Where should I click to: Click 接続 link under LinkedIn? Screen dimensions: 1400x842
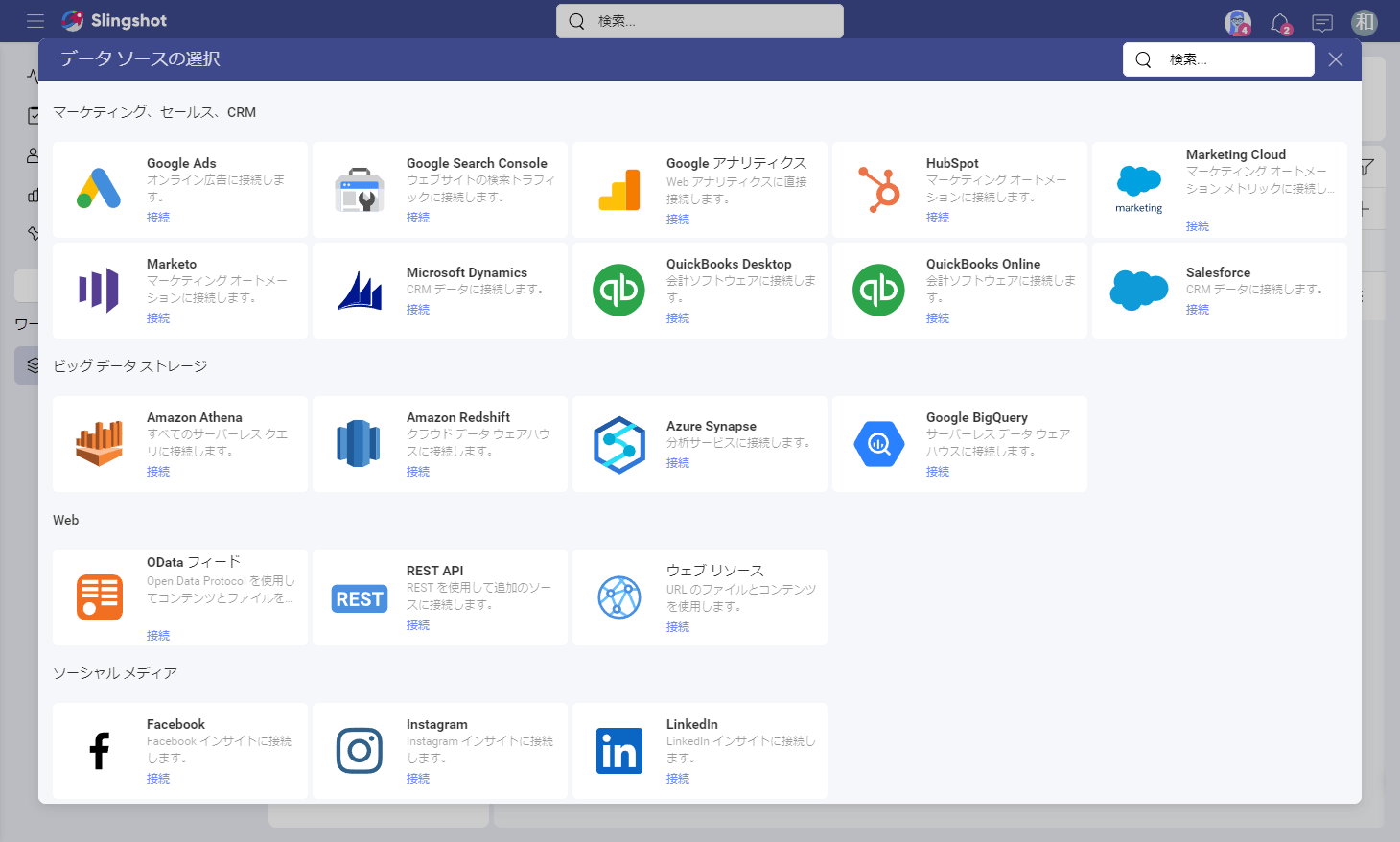(678, 779)
